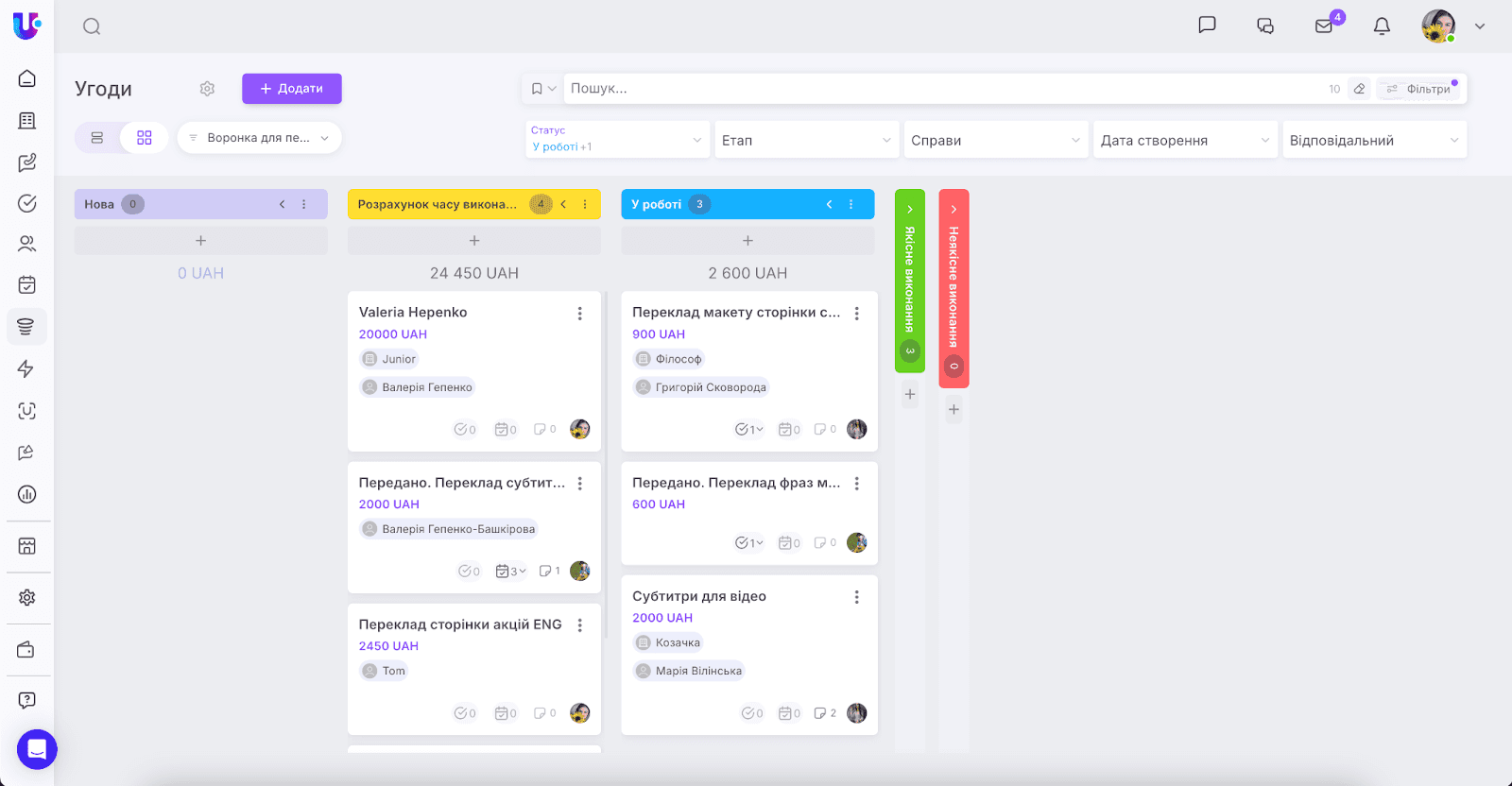The image size is (1512, 786).
Task: Switch to list view
Action: click(97, 138)
